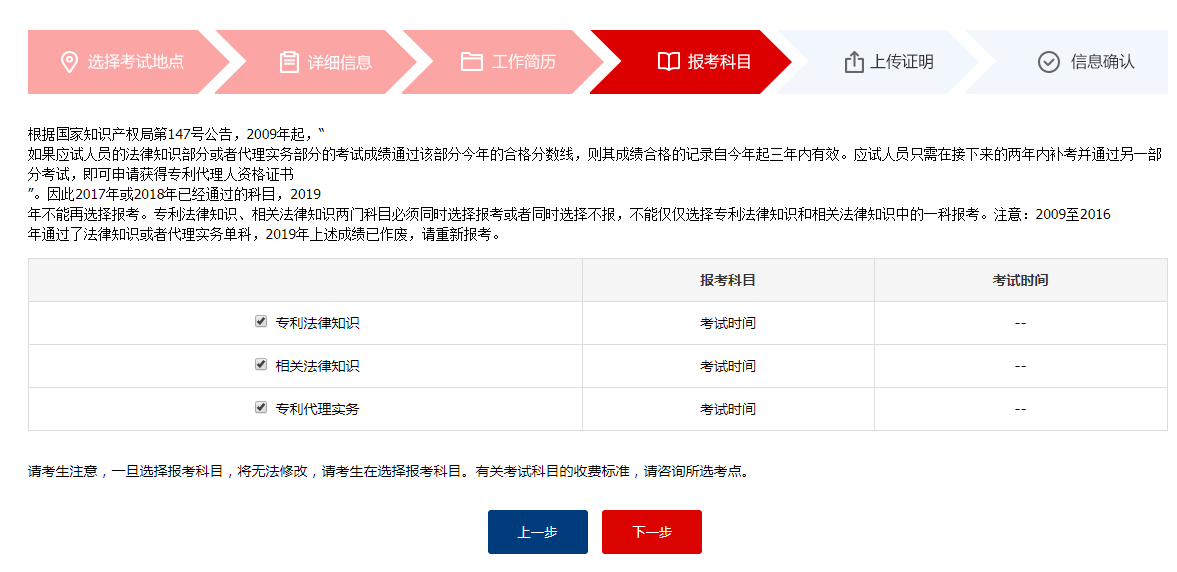Go to the 选择考试地点 step text
This screenshot has width=1177, height=572.
pos(136,62)
